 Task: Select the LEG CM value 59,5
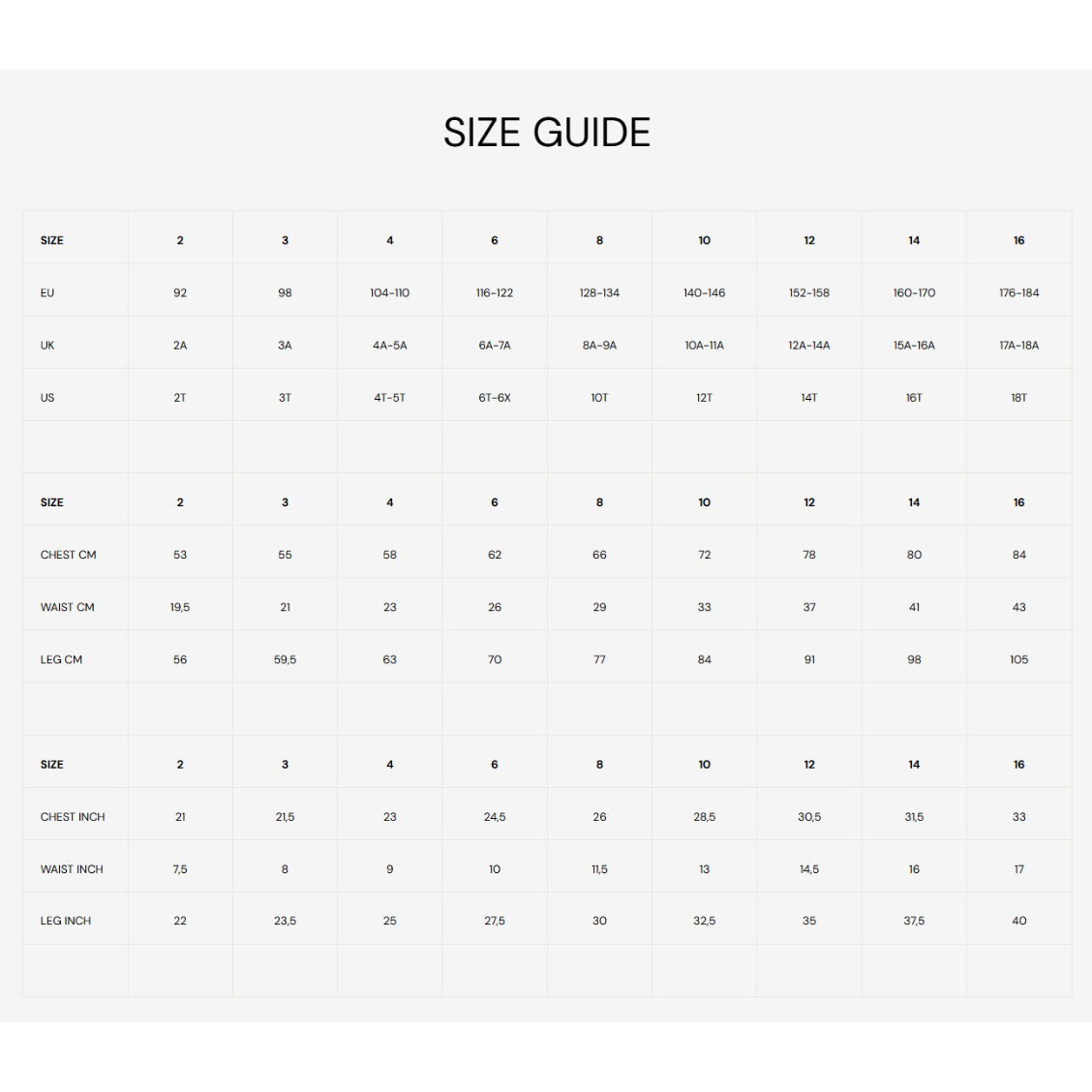285,659
